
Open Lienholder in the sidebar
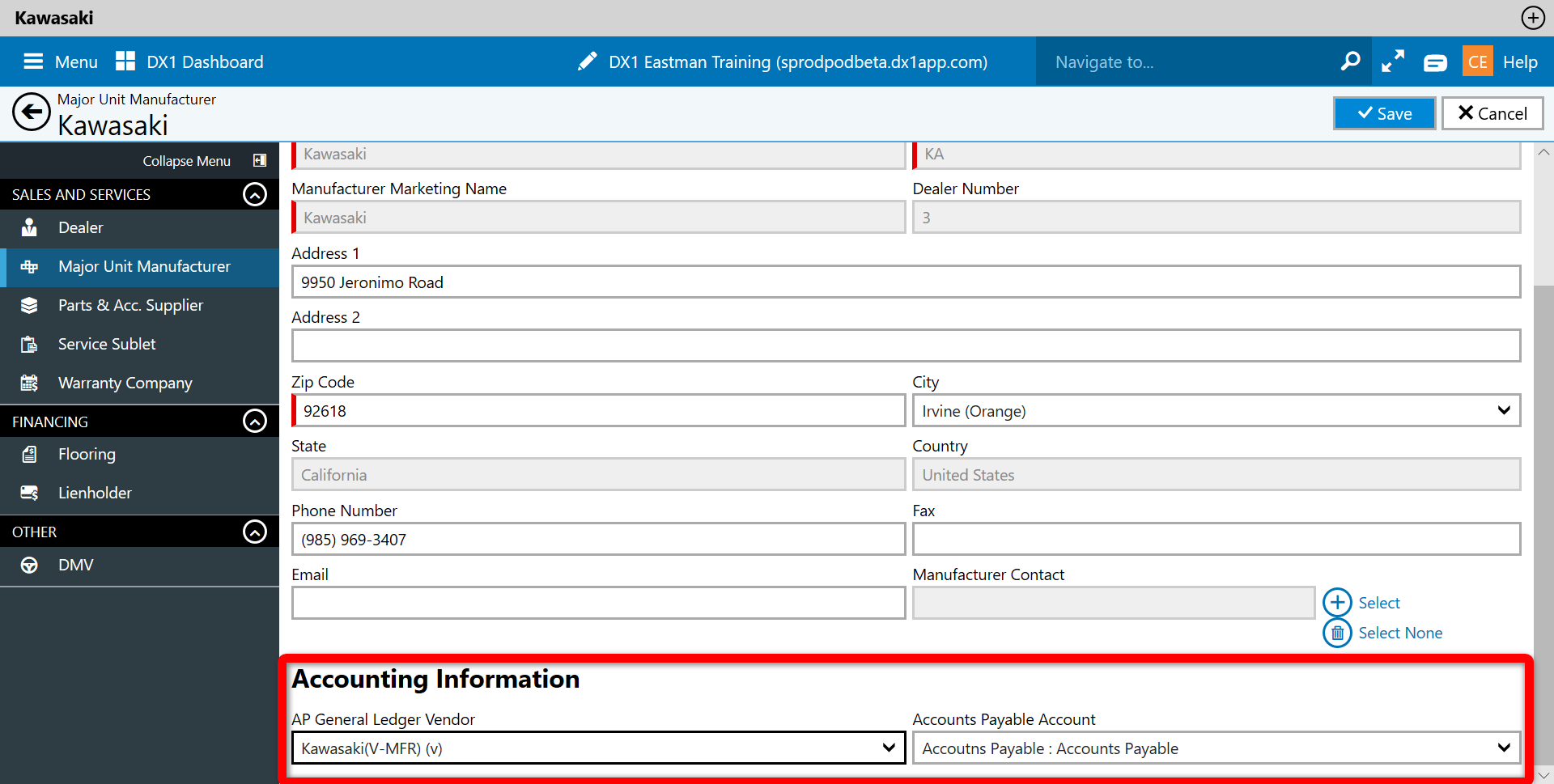click(139, 494)
